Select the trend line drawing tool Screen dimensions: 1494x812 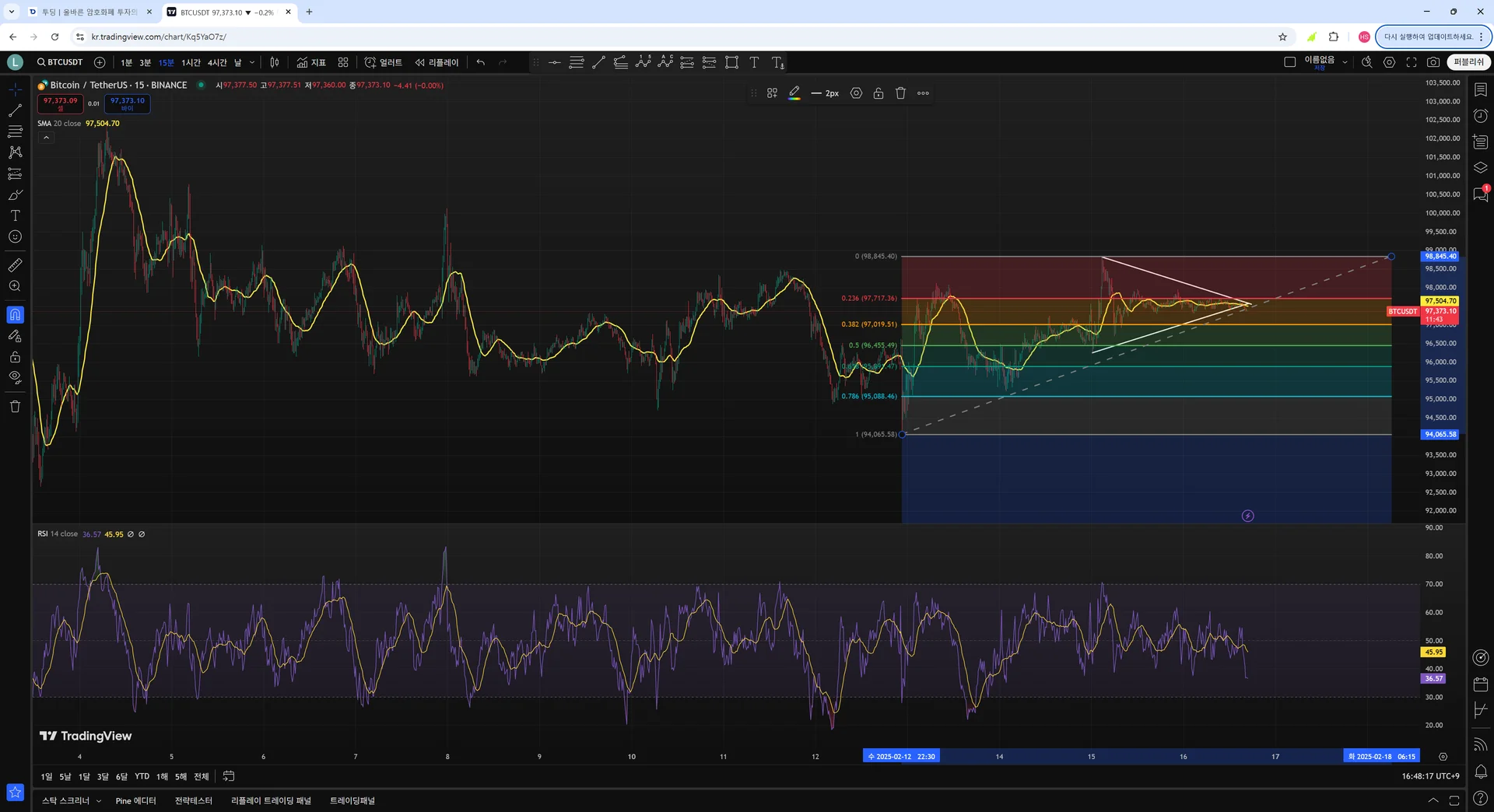(15, 110)
